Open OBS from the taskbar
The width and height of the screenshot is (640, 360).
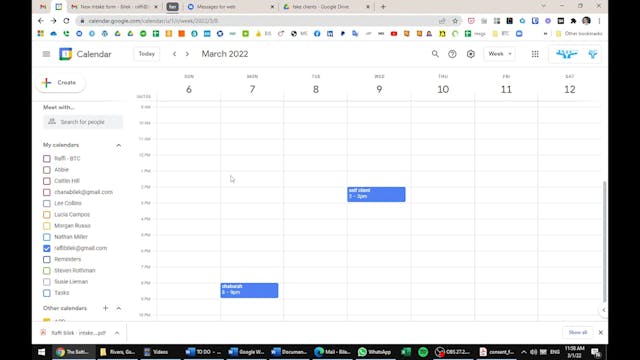pyautogui.click(x=453, y=352)
